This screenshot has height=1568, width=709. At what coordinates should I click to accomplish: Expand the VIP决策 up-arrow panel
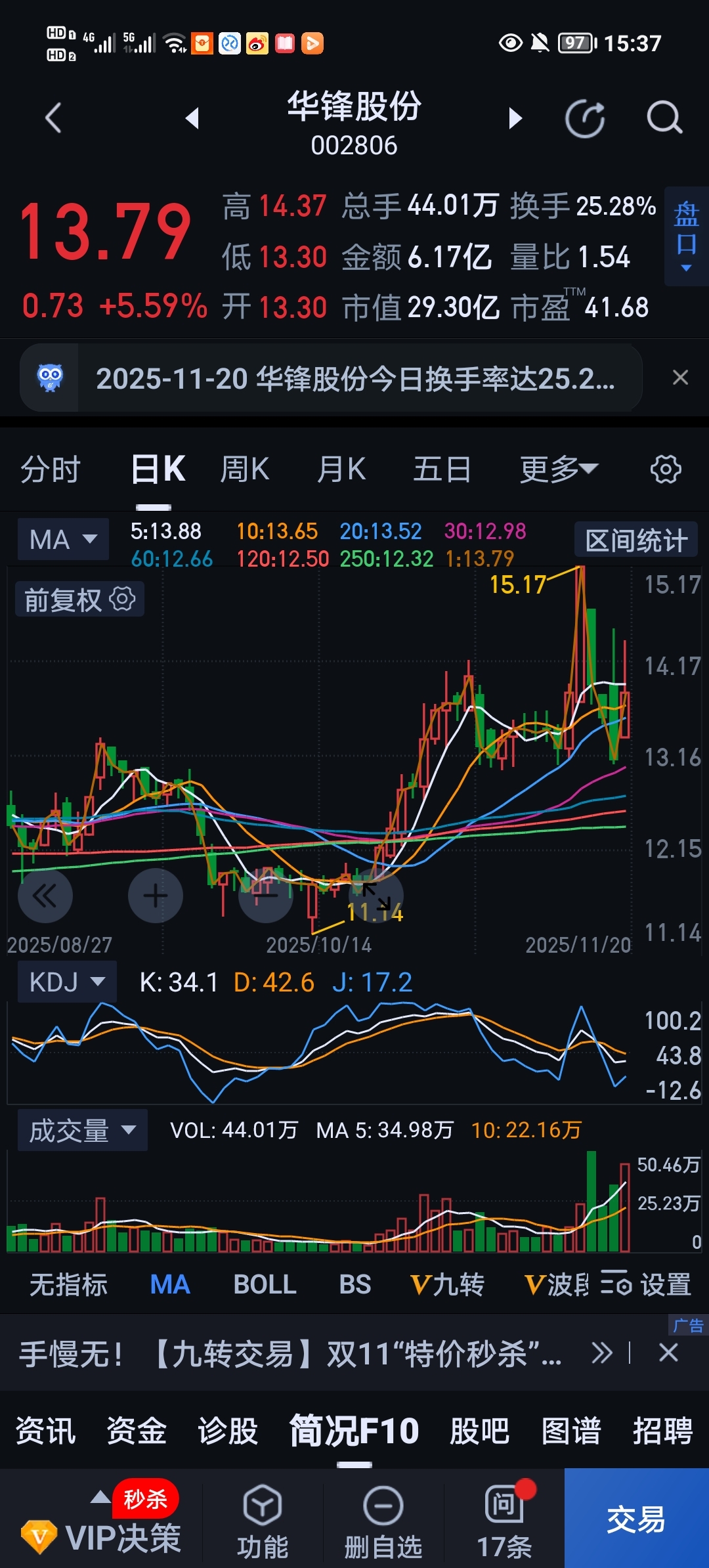click(100, 1496)
